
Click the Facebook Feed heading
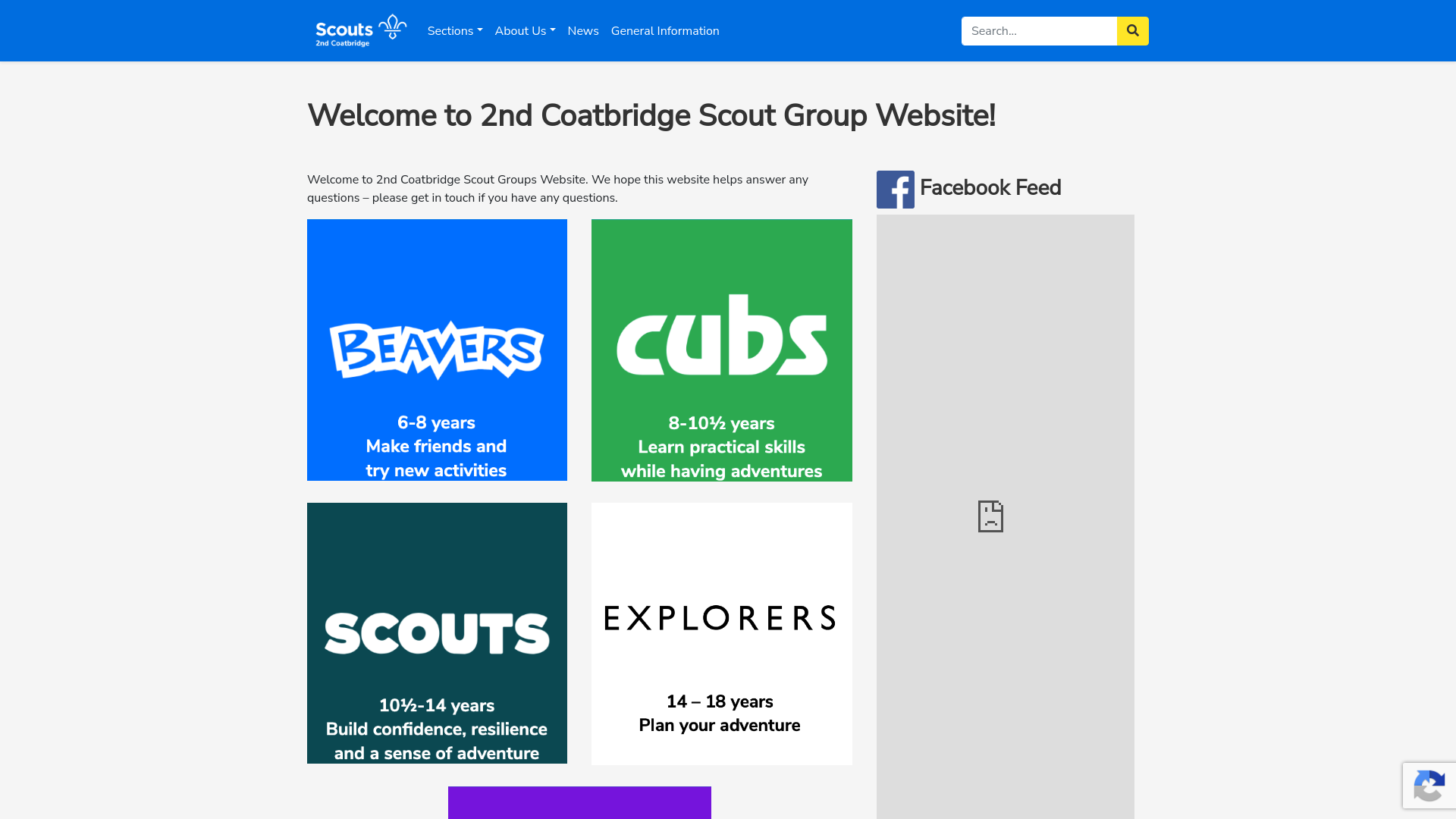(990, 188)
